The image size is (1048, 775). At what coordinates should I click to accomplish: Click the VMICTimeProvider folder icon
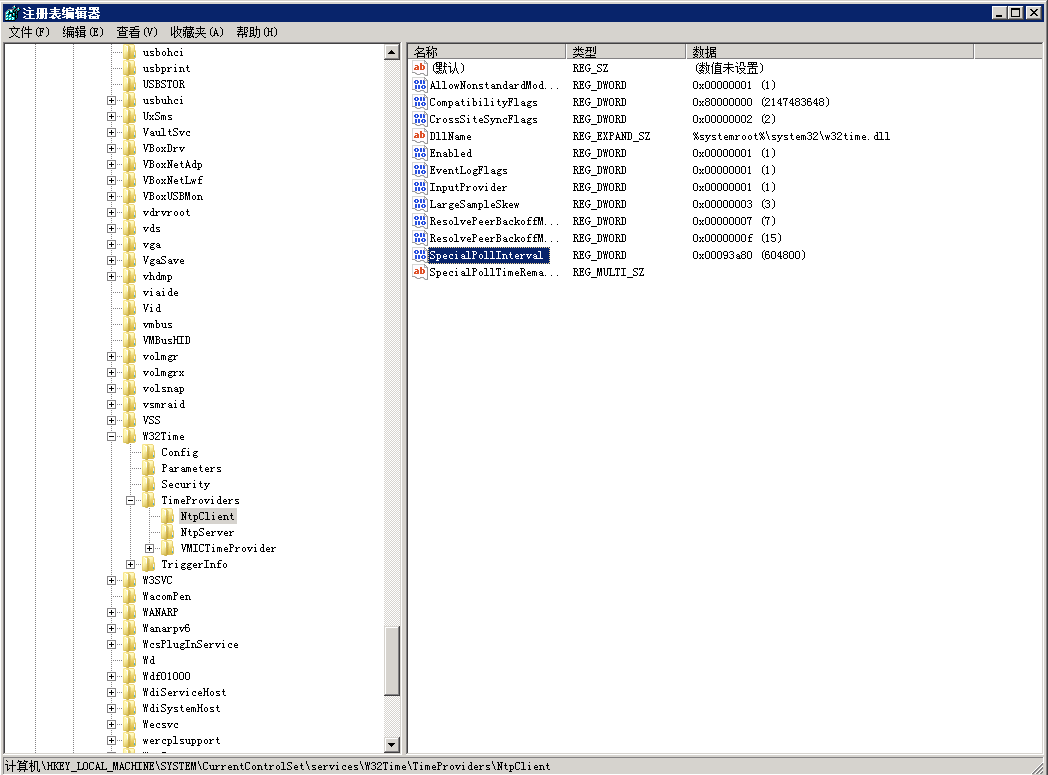tap(168, 548)
